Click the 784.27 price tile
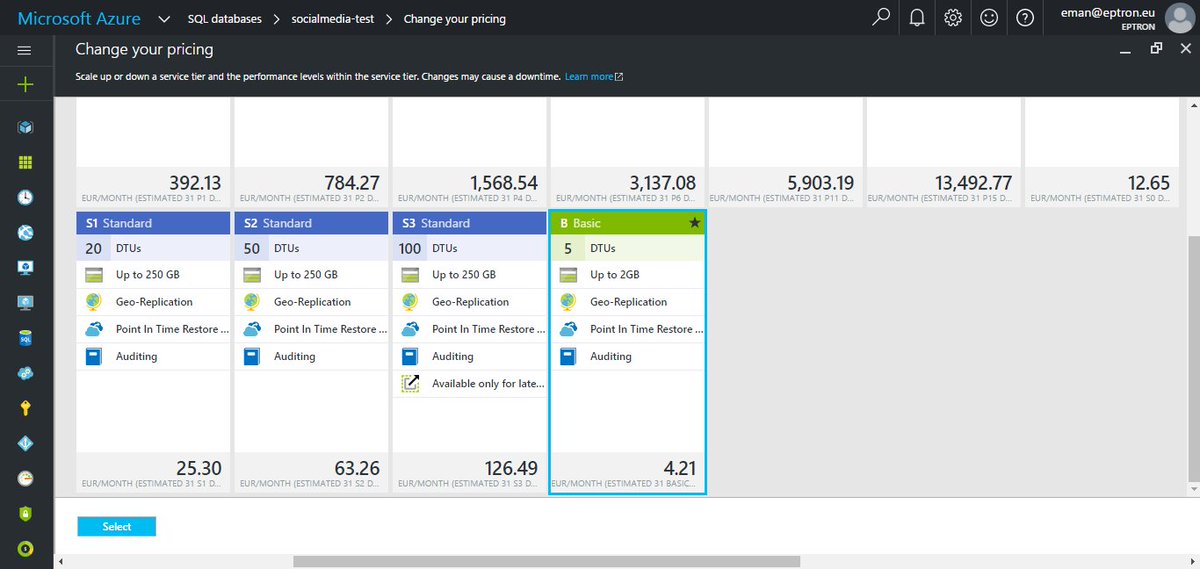 pos(312,154)
